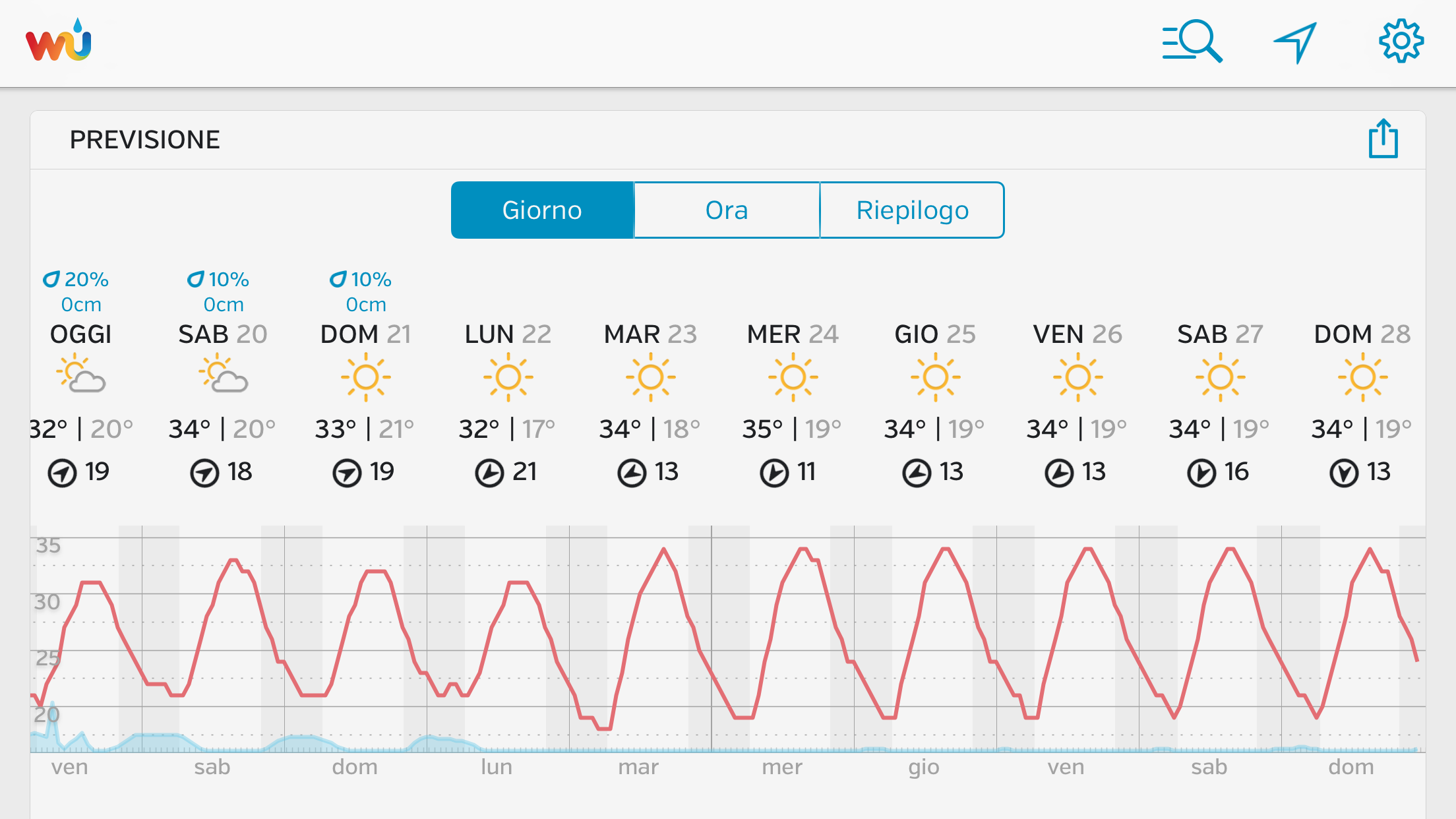Select the Giorno forecast view

click(x=542, y=210)
